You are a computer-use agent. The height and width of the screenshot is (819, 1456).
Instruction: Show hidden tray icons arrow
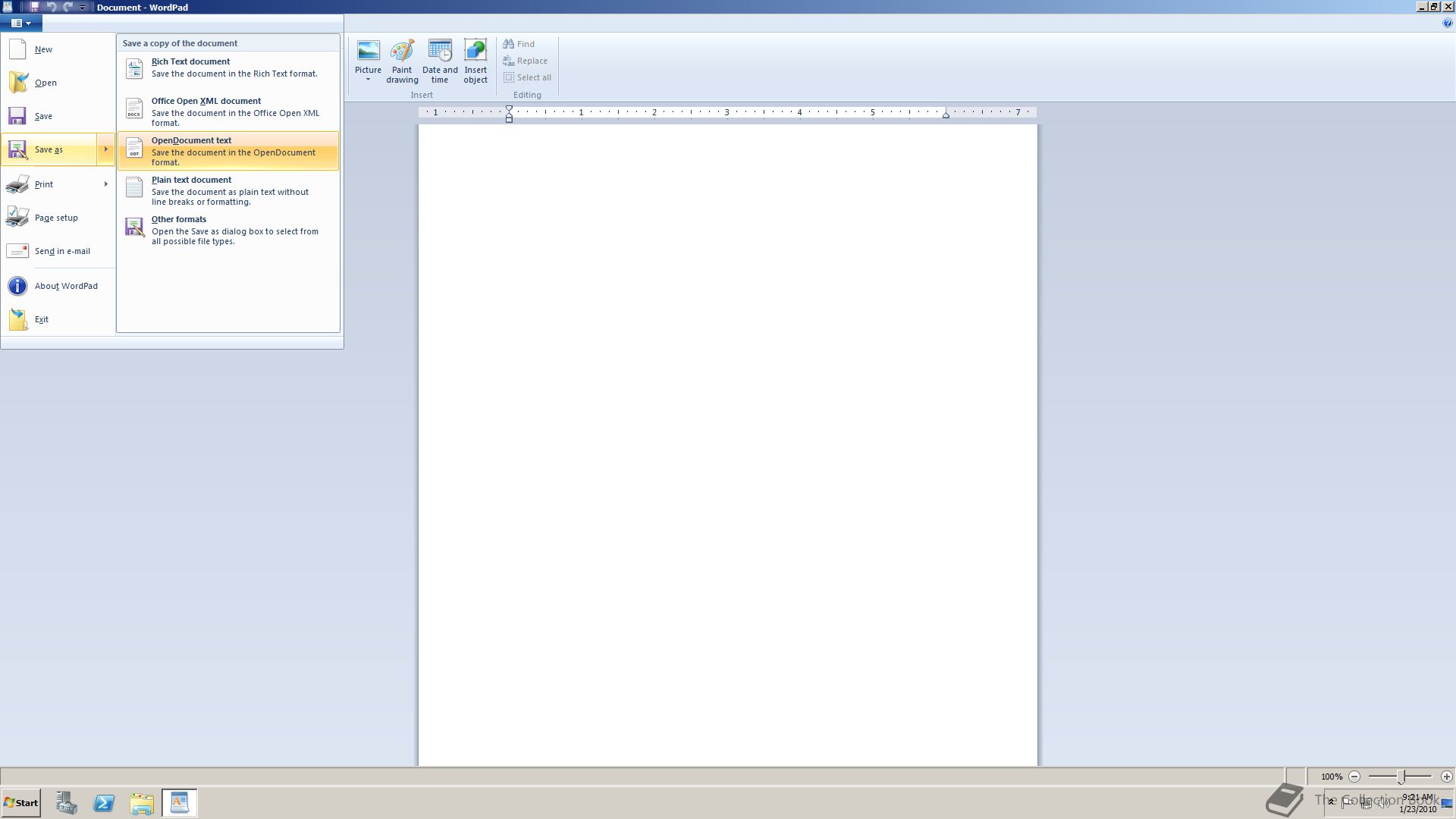pyautogui.click(x=1332, y=802)
